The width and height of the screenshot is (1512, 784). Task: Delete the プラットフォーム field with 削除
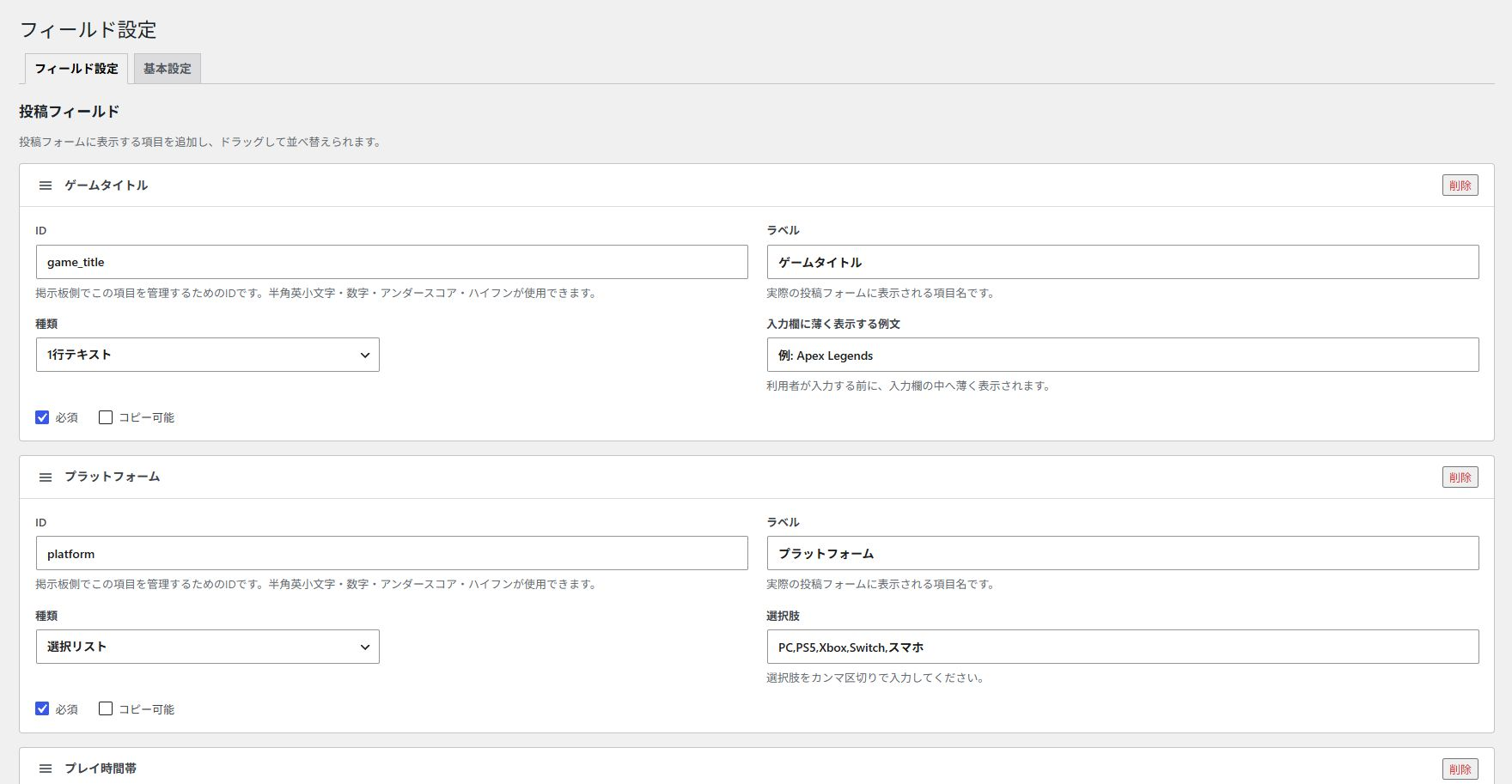[x=1460, y=477]
